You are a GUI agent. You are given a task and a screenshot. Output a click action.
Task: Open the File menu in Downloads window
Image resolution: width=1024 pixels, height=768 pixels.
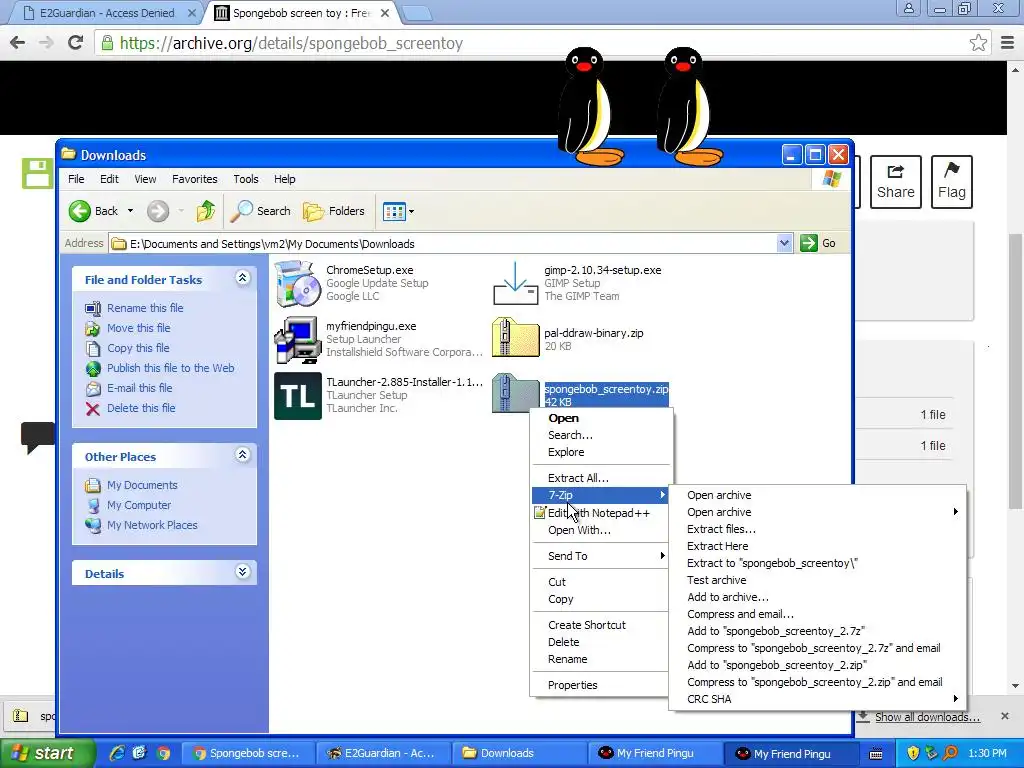coord(76,179)
